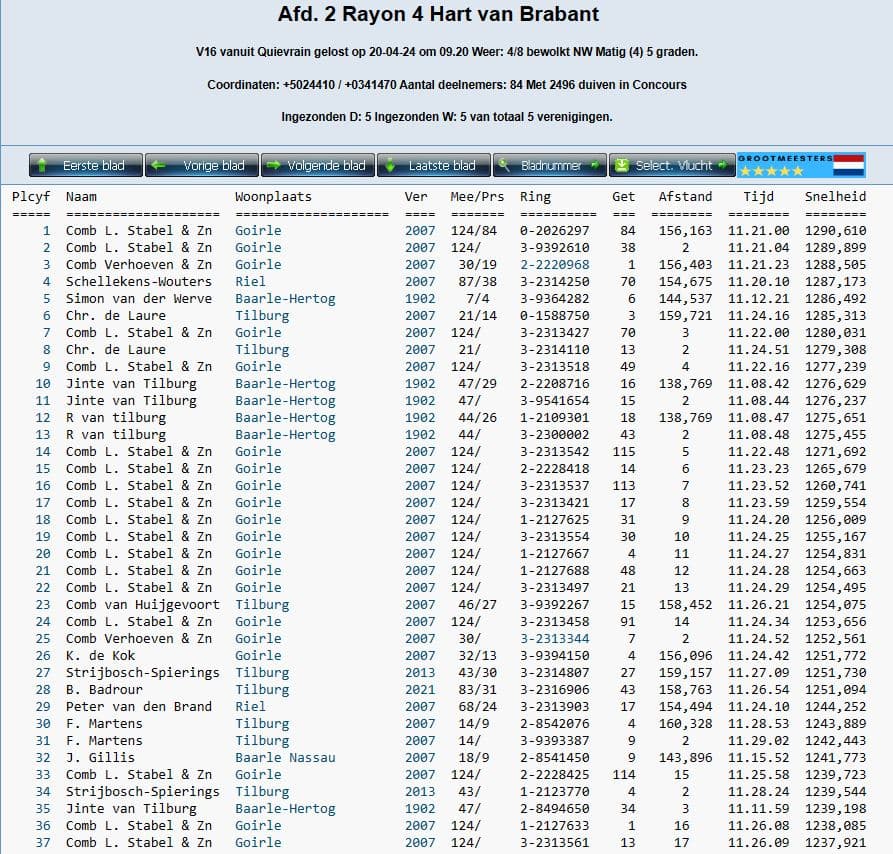Open club 2007 link in row 1
The width and height of the screenshot is (893, 854).
click(420, 231)
